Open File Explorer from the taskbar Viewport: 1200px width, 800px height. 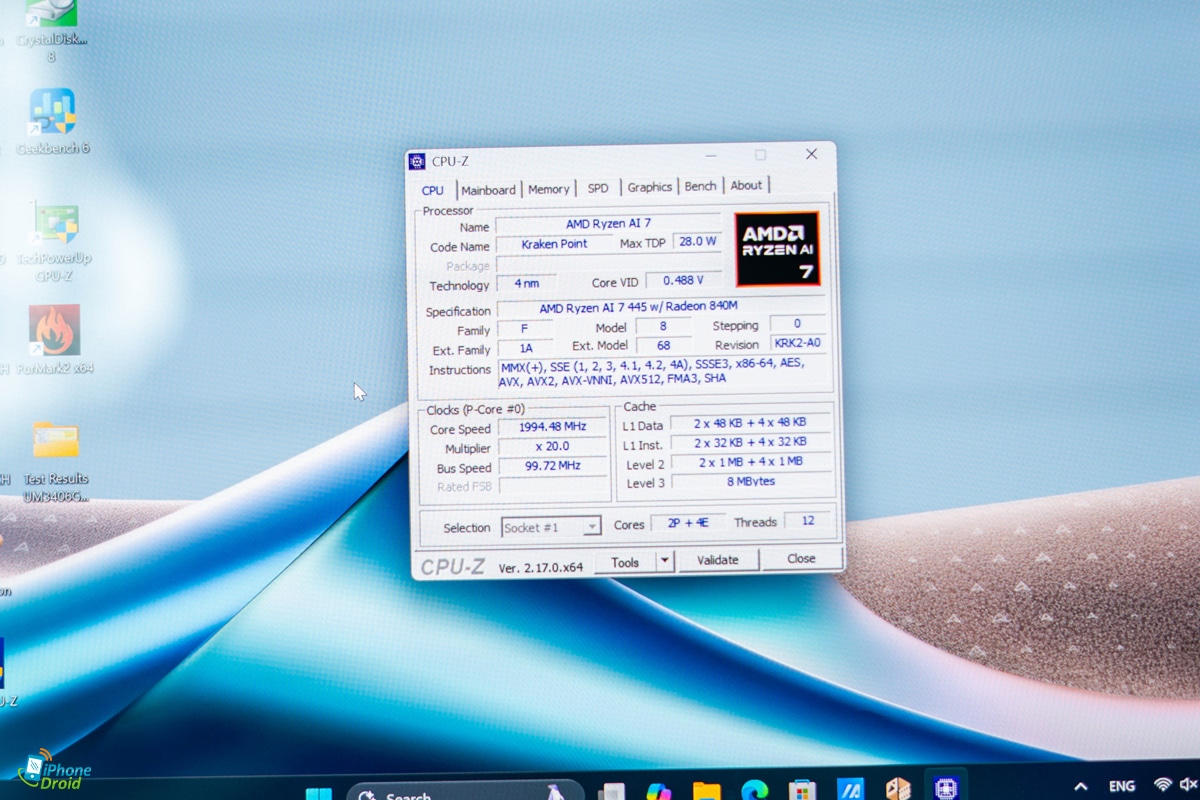pyautogui.click(x=706, y=790)
